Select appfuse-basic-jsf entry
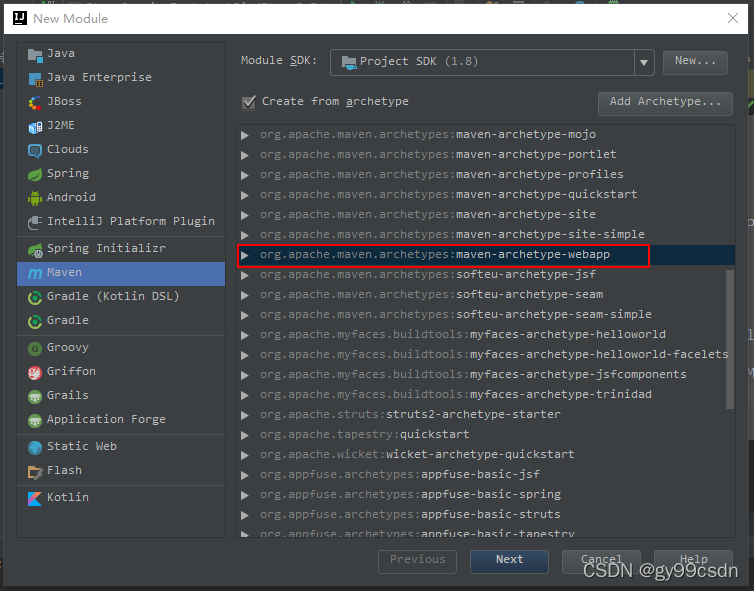Viewport: 754px width, 591px height. [486, 475]
